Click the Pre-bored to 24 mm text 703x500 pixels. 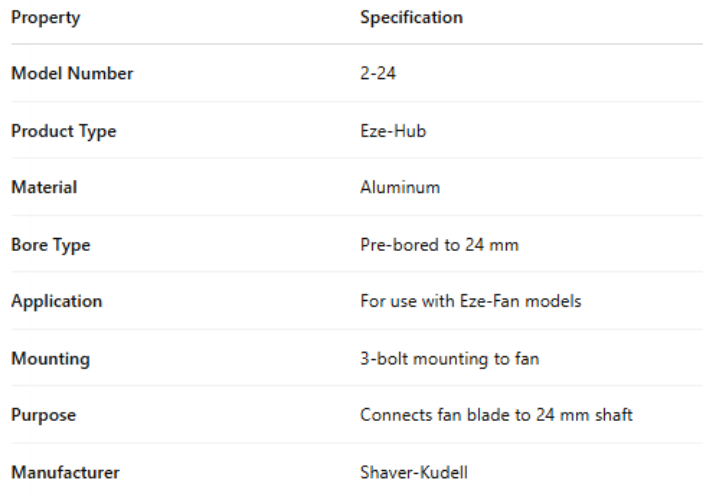(439, 245)
